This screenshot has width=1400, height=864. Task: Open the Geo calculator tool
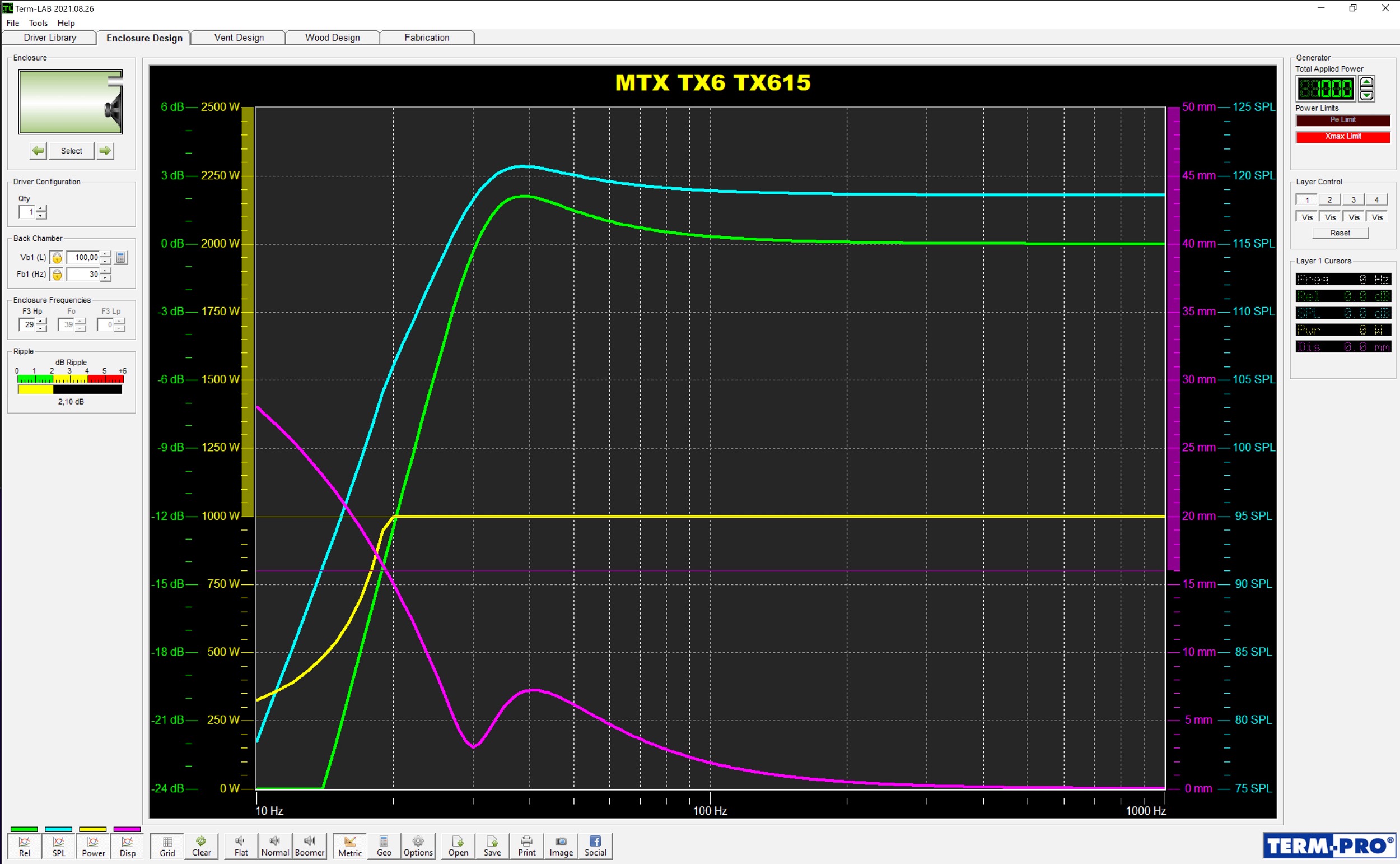pos(383,846)
